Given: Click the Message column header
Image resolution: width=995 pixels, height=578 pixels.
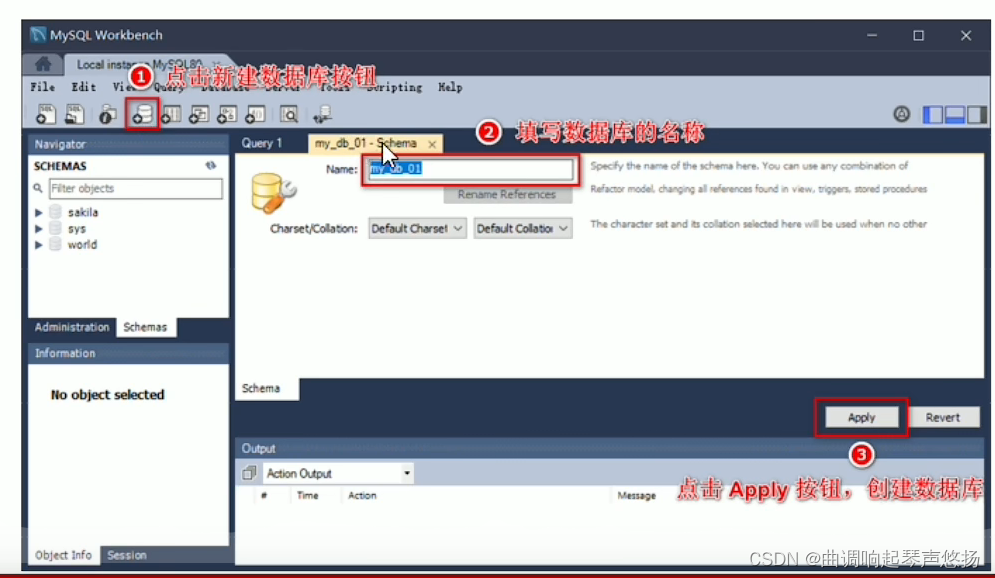Looking at the screenshot, I should 636,496.
